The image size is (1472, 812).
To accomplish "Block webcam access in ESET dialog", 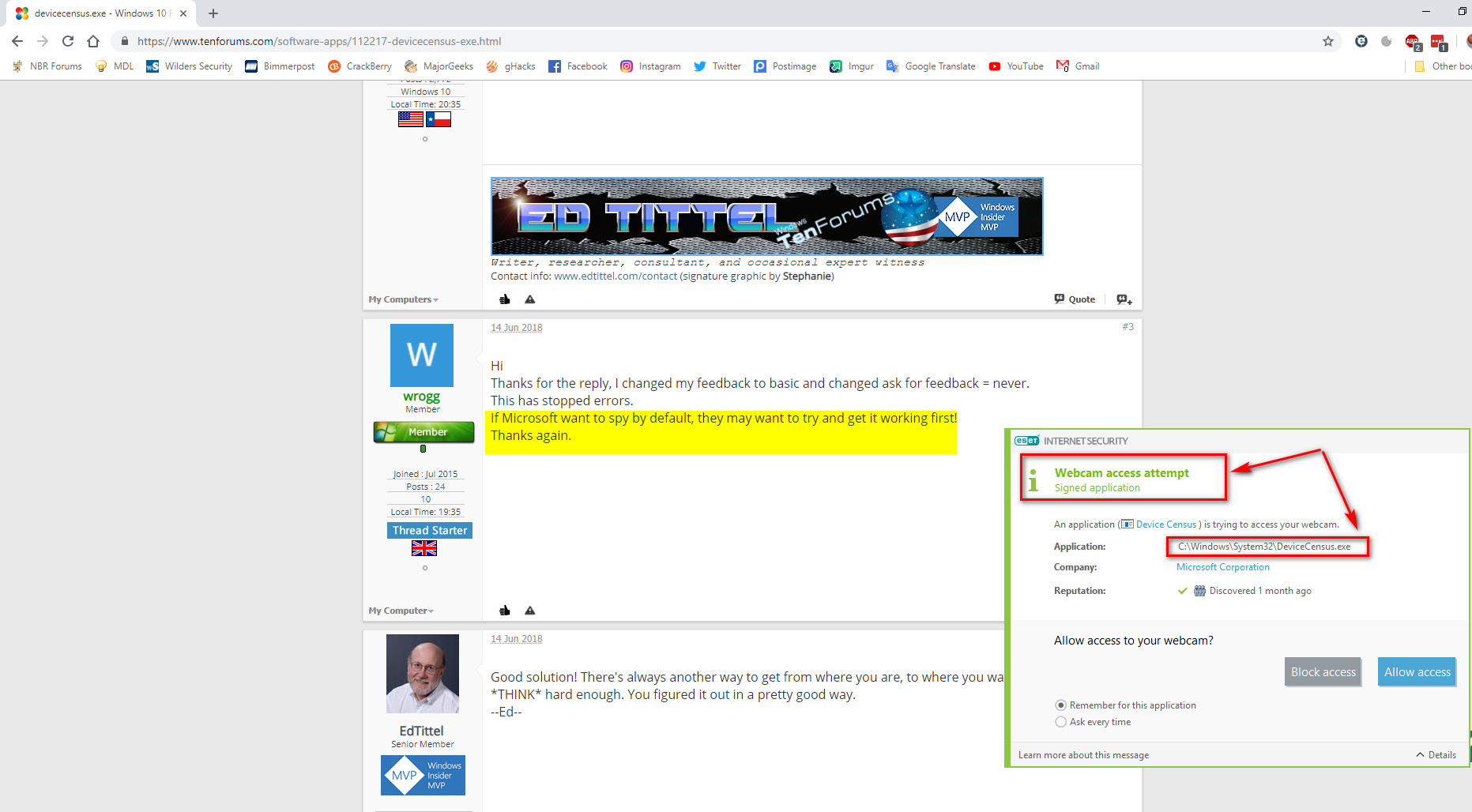I will click(x=1323, y=672).
